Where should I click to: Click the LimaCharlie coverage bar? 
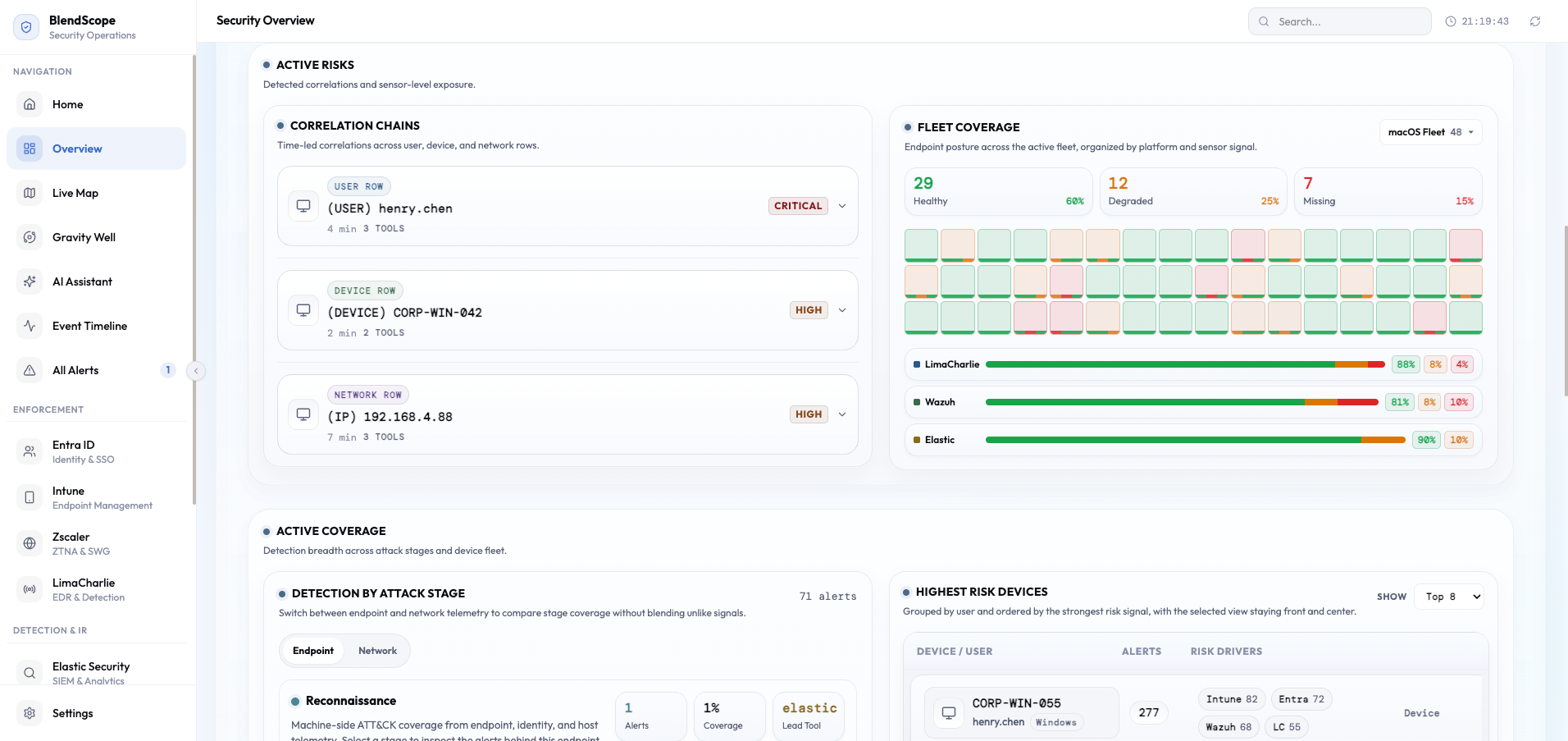(1185, 364)
